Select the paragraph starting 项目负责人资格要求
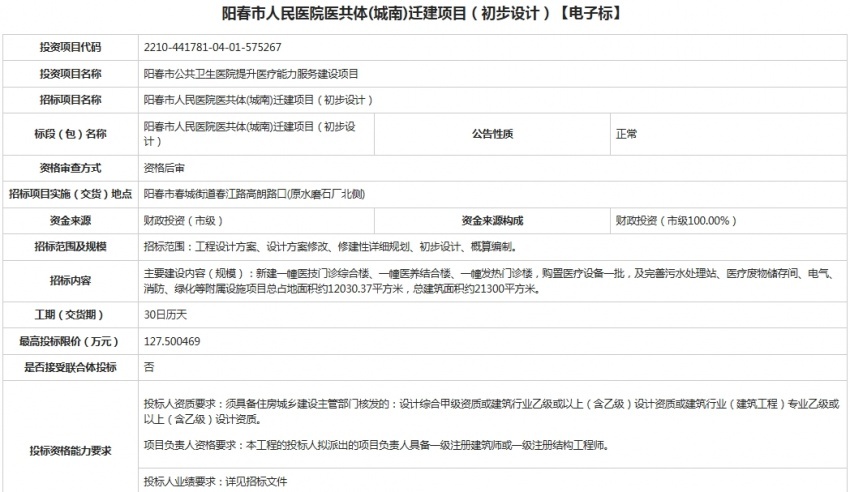850x492 pixels. click(x=377, y=445)
